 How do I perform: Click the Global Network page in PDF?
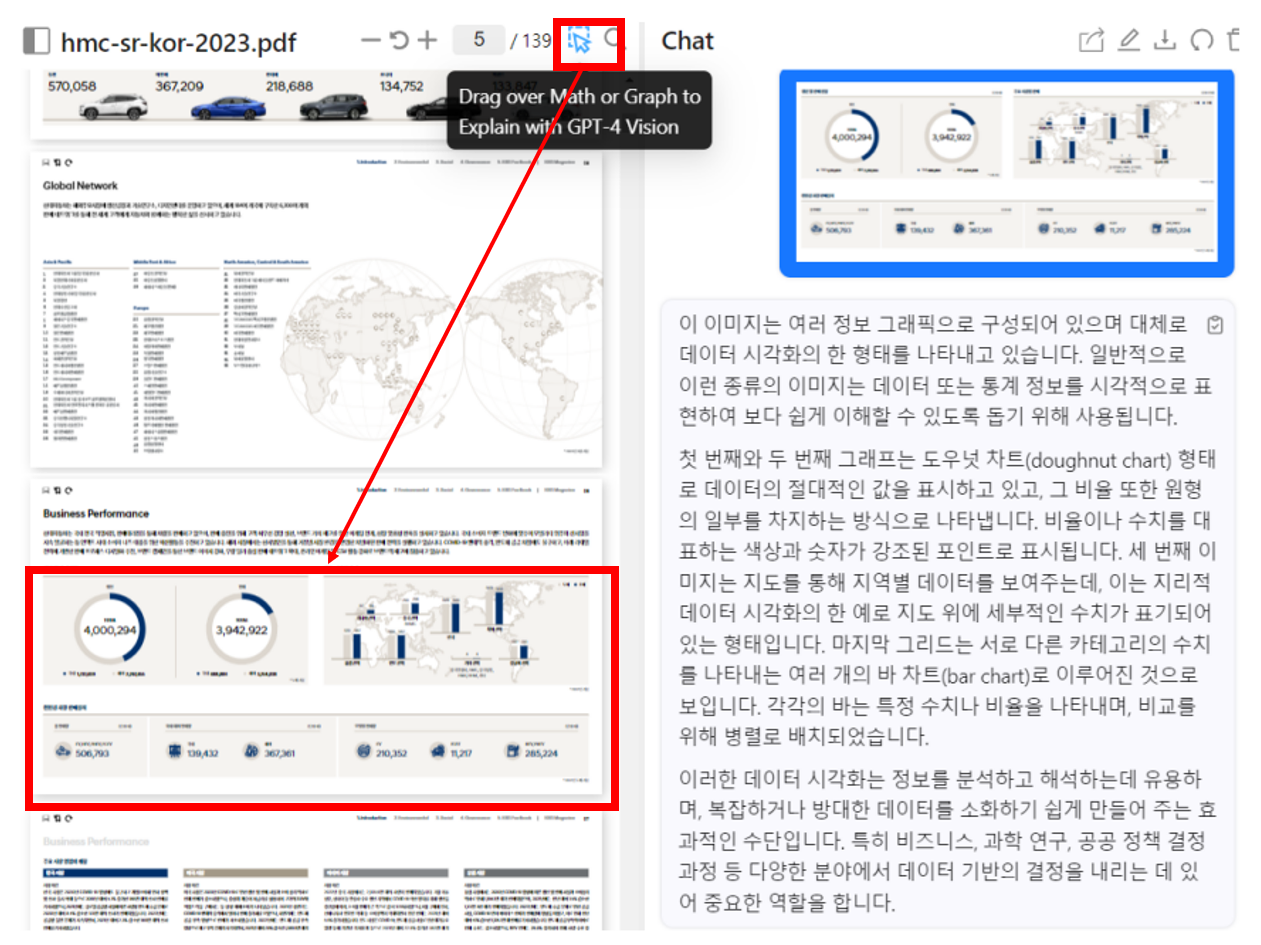pos(315,310)
